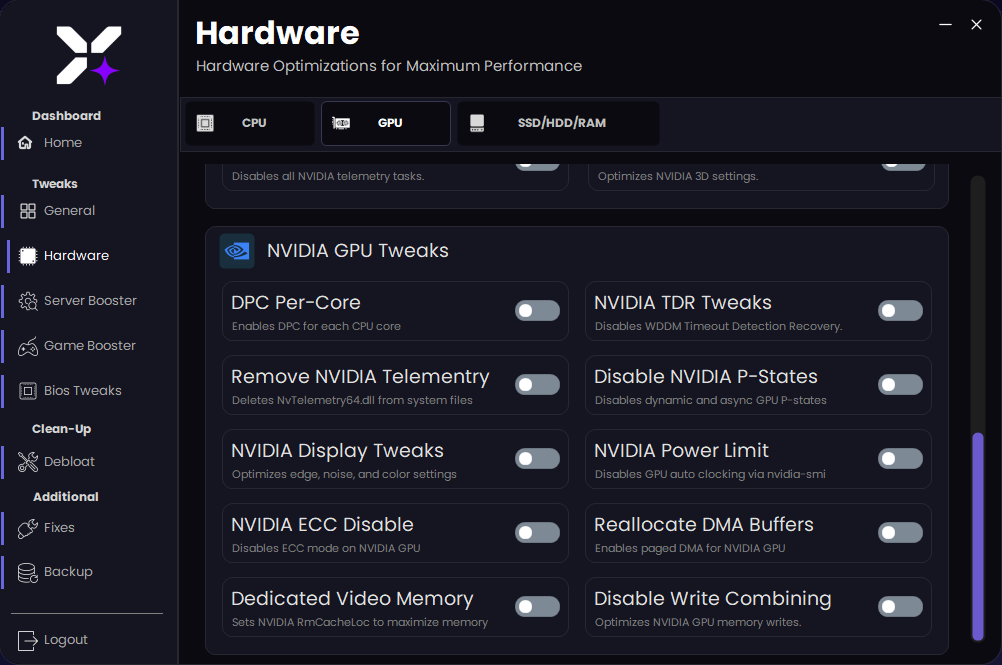Turn on NVIDIA ECC Disable toggle

[537, 533]
